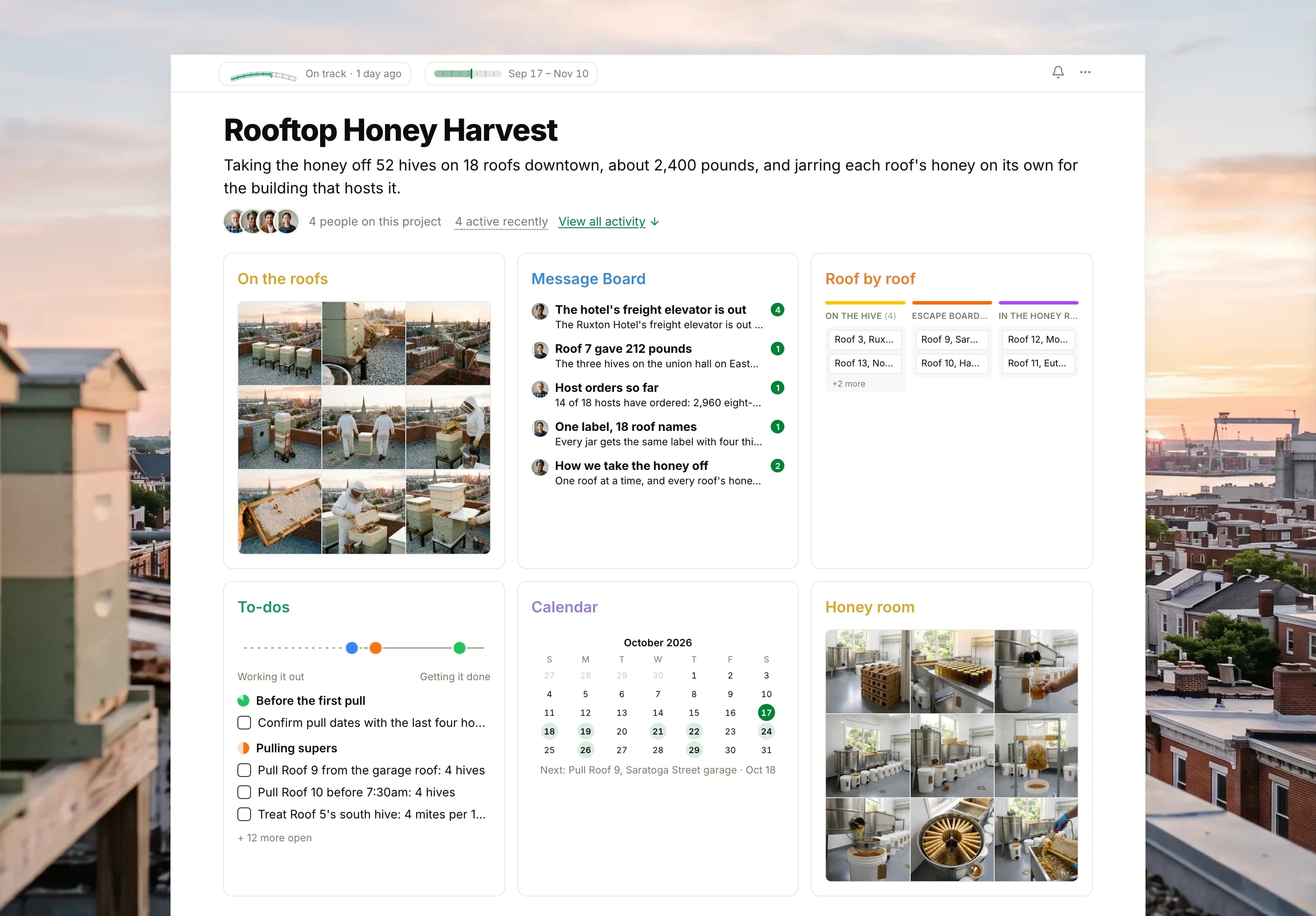1316x916 pixels.
Task: Select October 17 on the calendar
Action: tap(766, 713)
